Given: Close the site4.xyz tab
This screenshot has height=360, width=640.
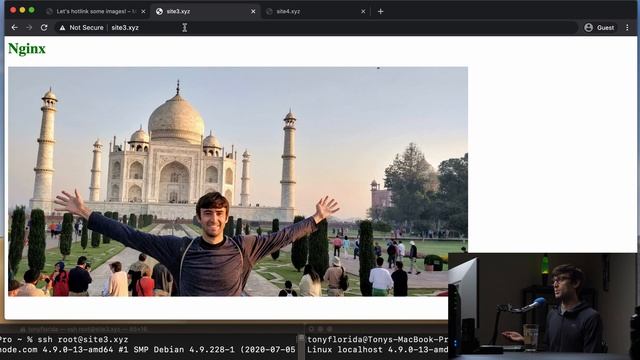Looking at the screenshot, I should (363, 11).
